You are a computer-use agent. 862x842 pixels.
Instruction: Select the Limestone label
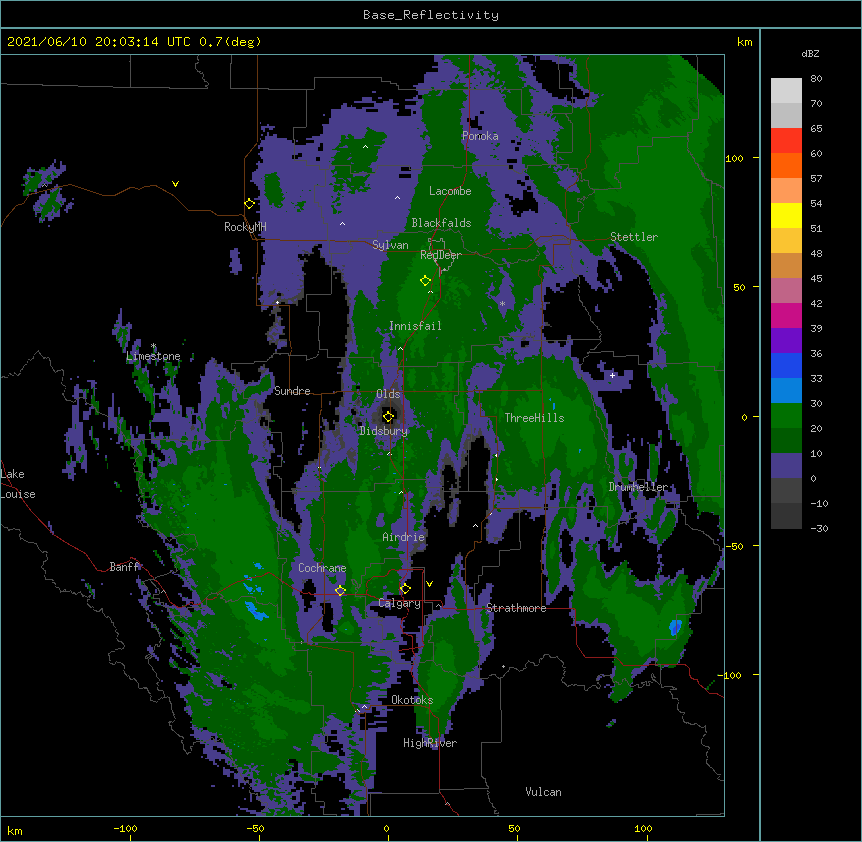click(x=153, y=356)
